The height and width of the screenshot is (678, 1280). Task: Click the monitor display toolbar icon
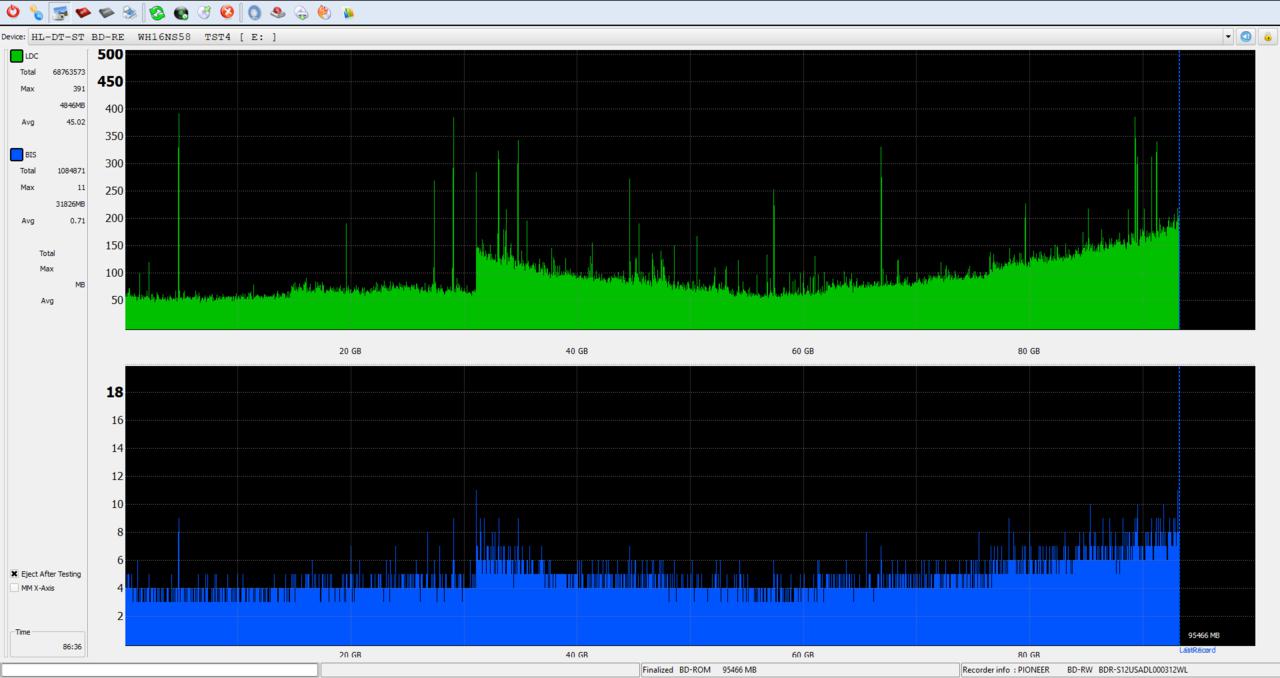coord(60,13)
